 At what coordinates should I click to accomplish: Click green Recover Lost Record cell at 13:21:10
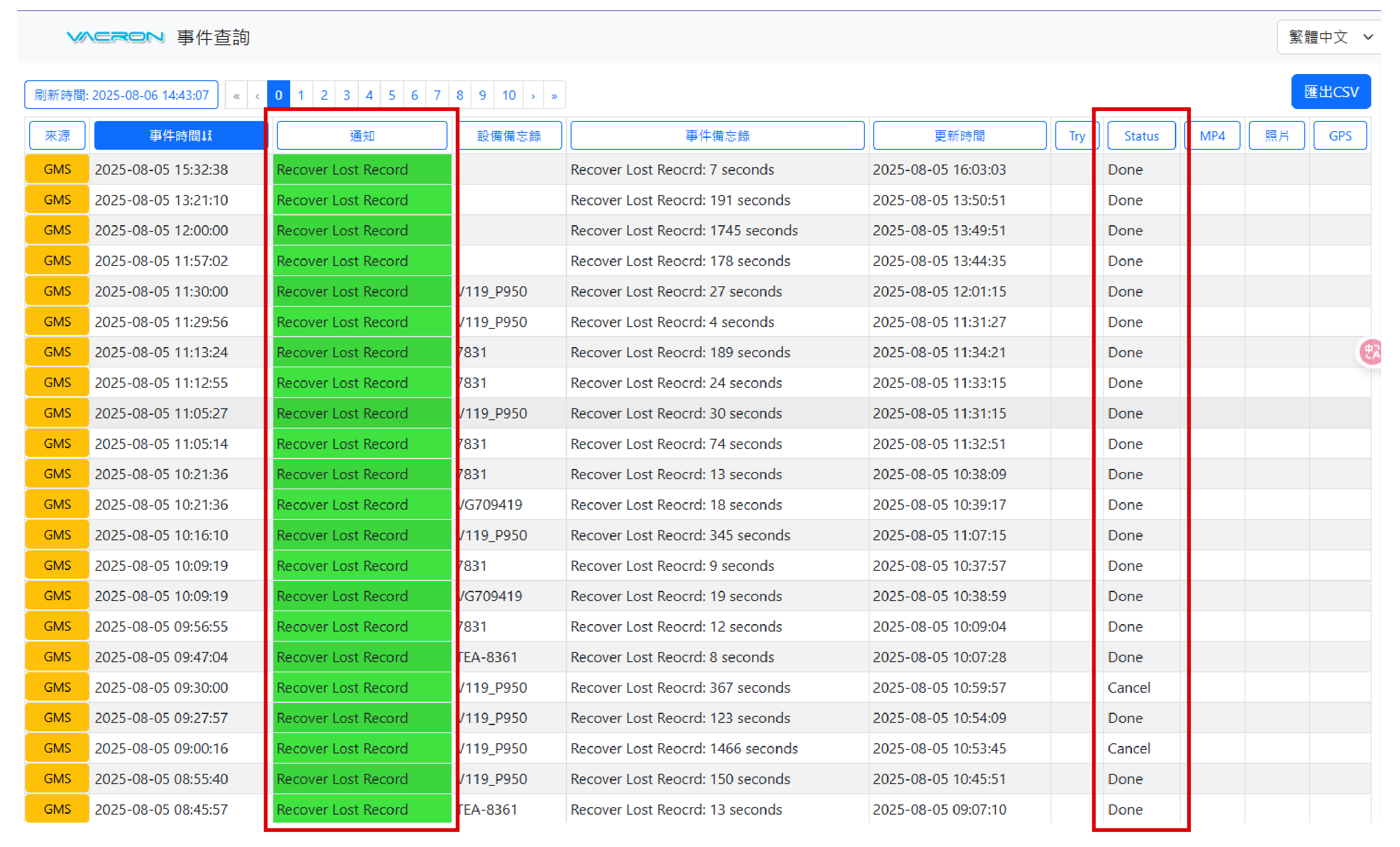point(362,200)
